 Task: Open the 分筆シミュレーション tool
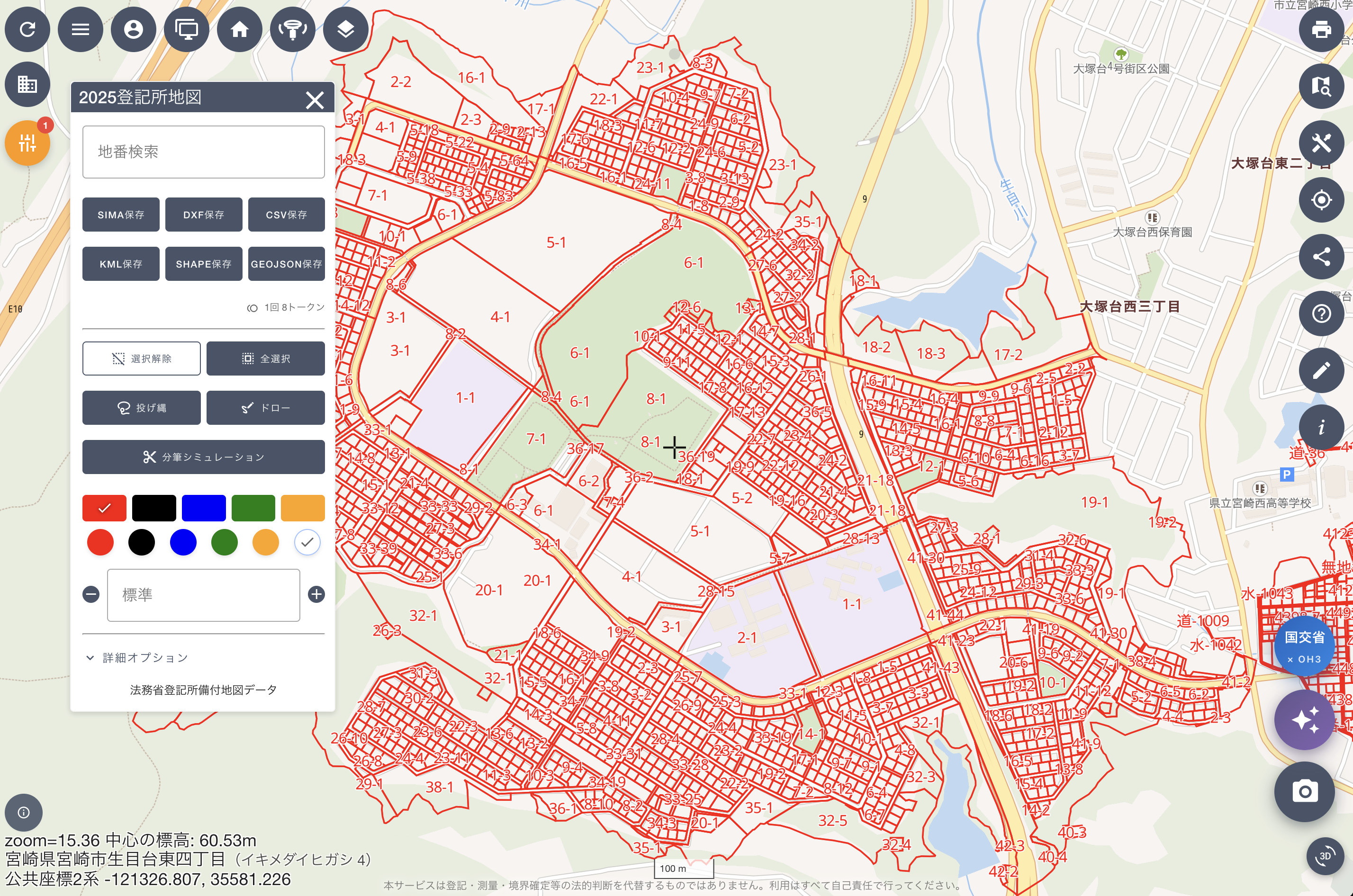pyautogui.click(x=204, y=457)
